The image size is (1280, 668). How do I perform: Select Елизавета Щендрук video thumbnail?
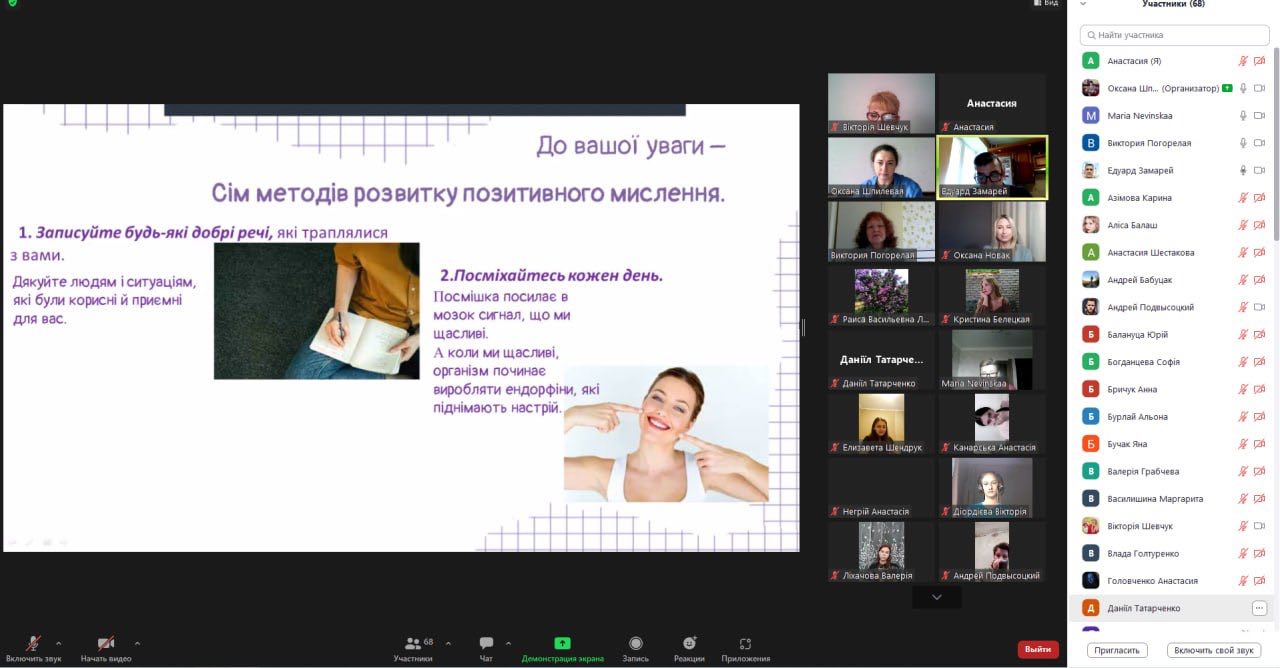tap(881, 423)
